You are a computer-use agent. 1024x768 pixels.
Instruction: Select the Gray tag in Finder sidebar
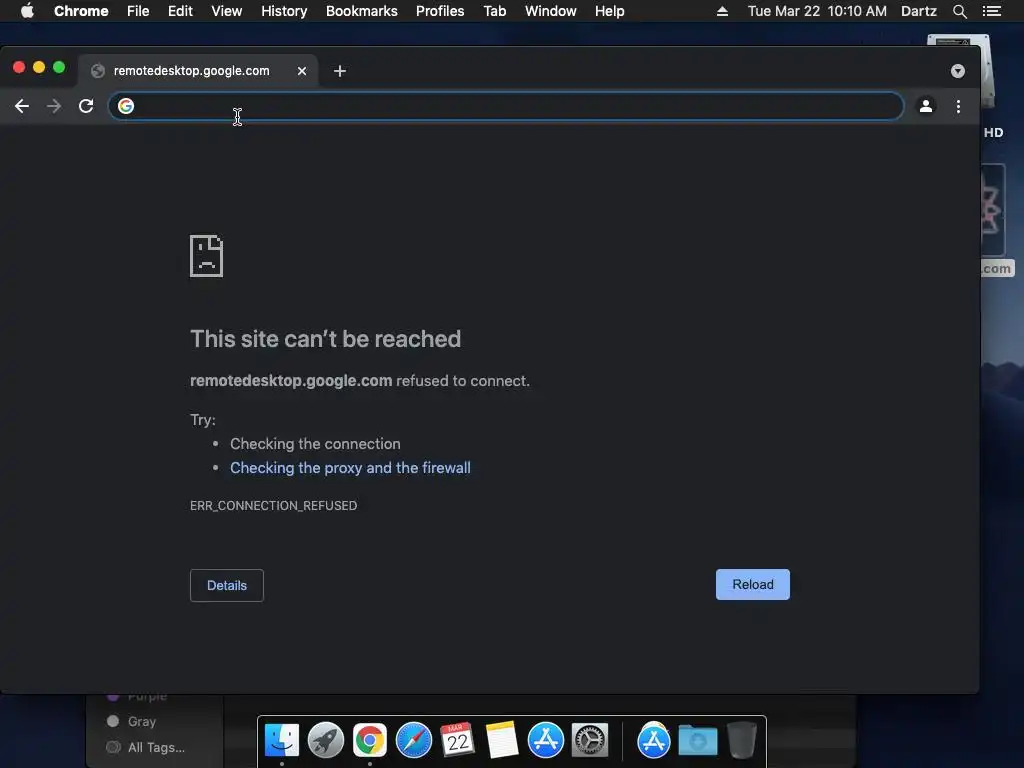pyautogui.click(x=142, y=722)
